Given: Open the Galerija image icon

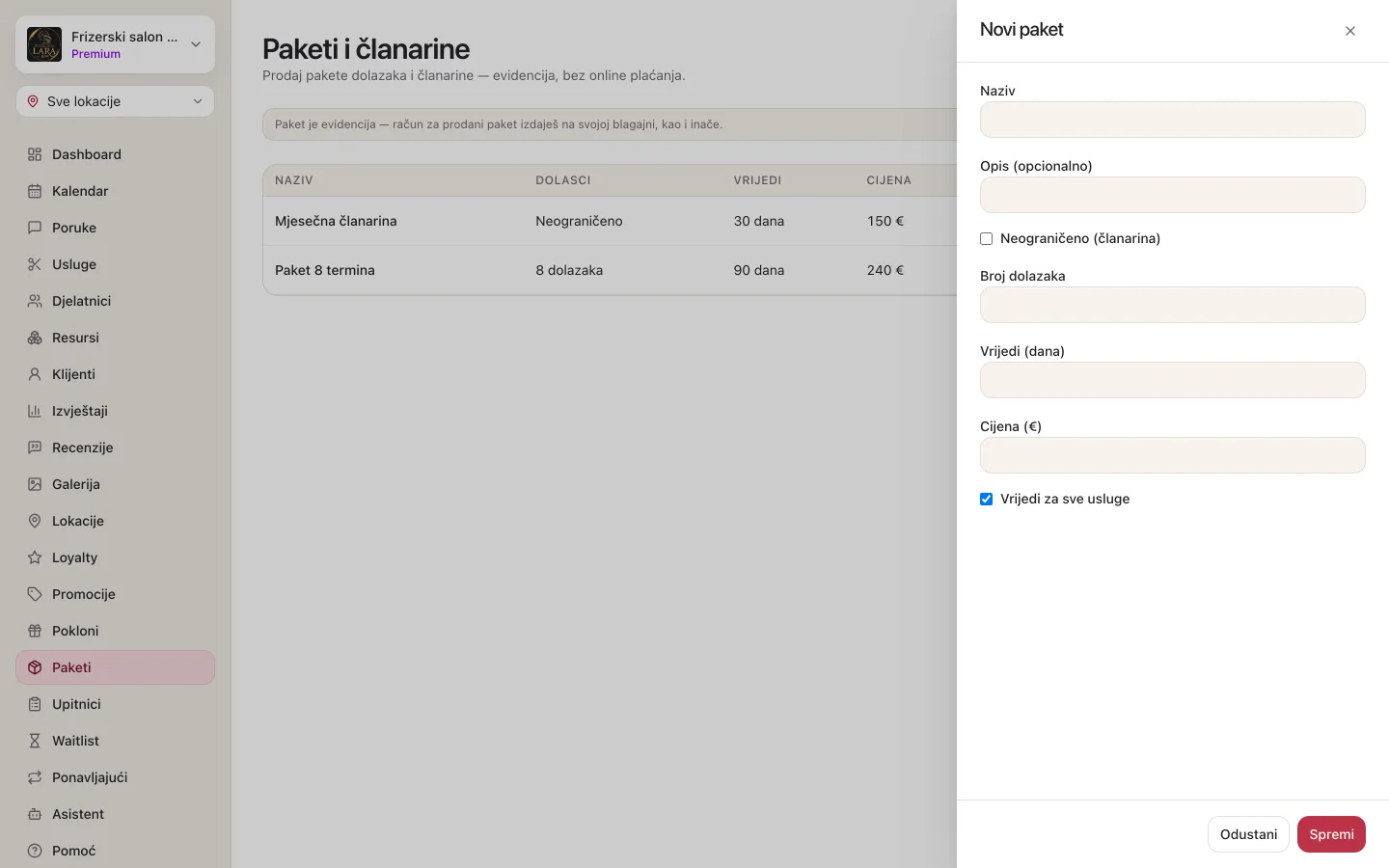Looking at the screenshot, I should click(35, 484).
